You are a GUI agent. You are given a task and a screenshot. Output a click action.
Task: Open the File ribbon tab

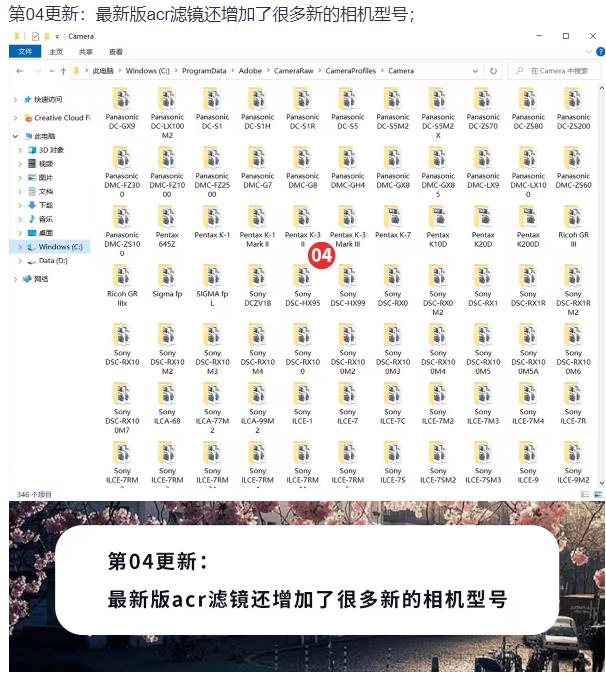(x=25, y=52)
